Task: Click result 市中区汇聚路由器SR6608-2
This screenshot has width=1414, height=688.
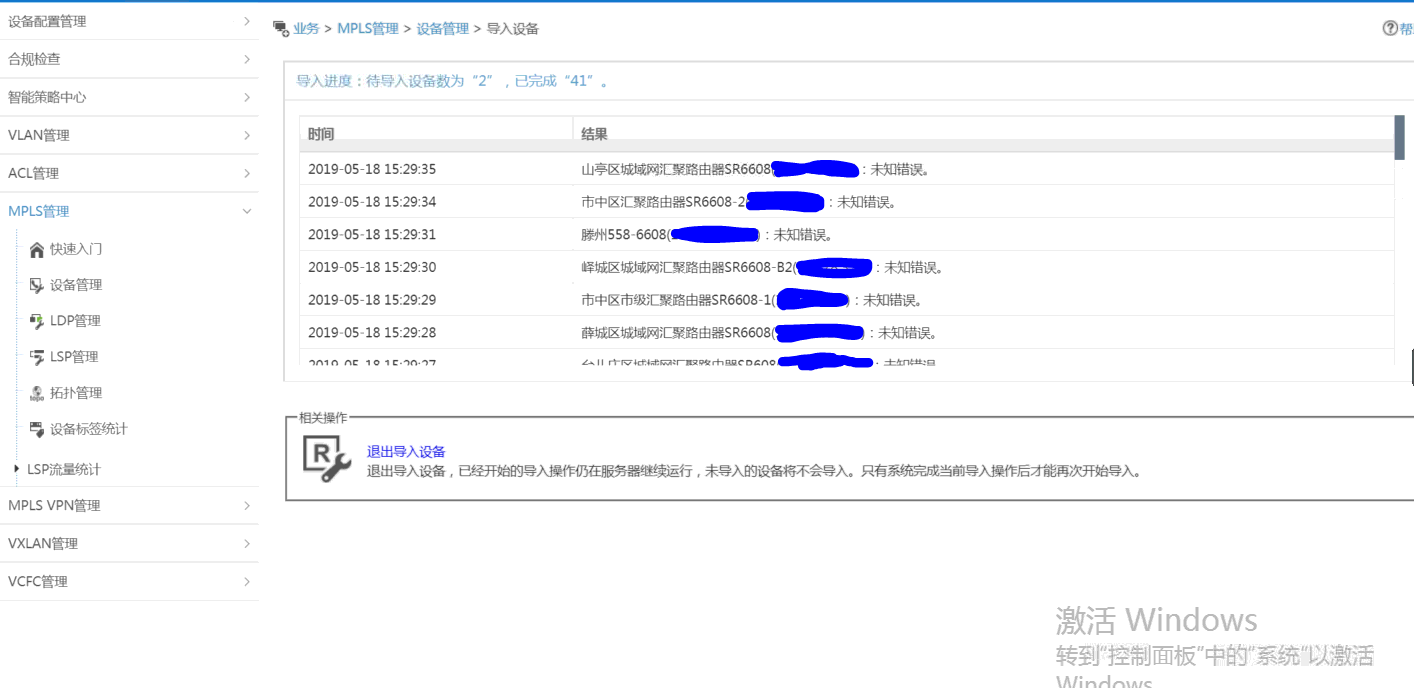Action: click(665, 202)
